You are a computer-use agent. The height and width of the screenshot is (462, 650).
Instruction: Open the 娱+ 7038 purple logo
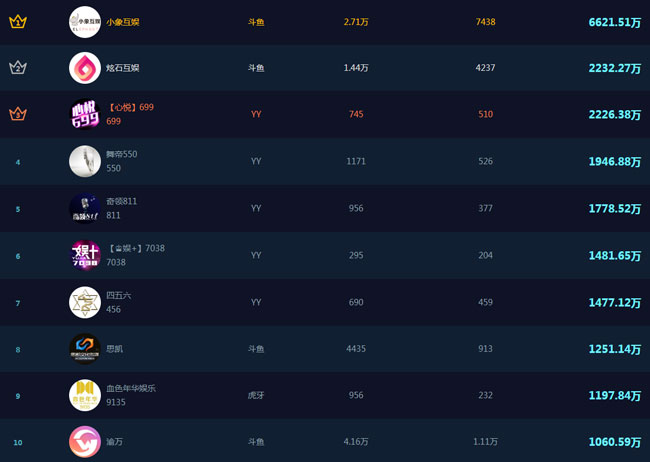85,255
